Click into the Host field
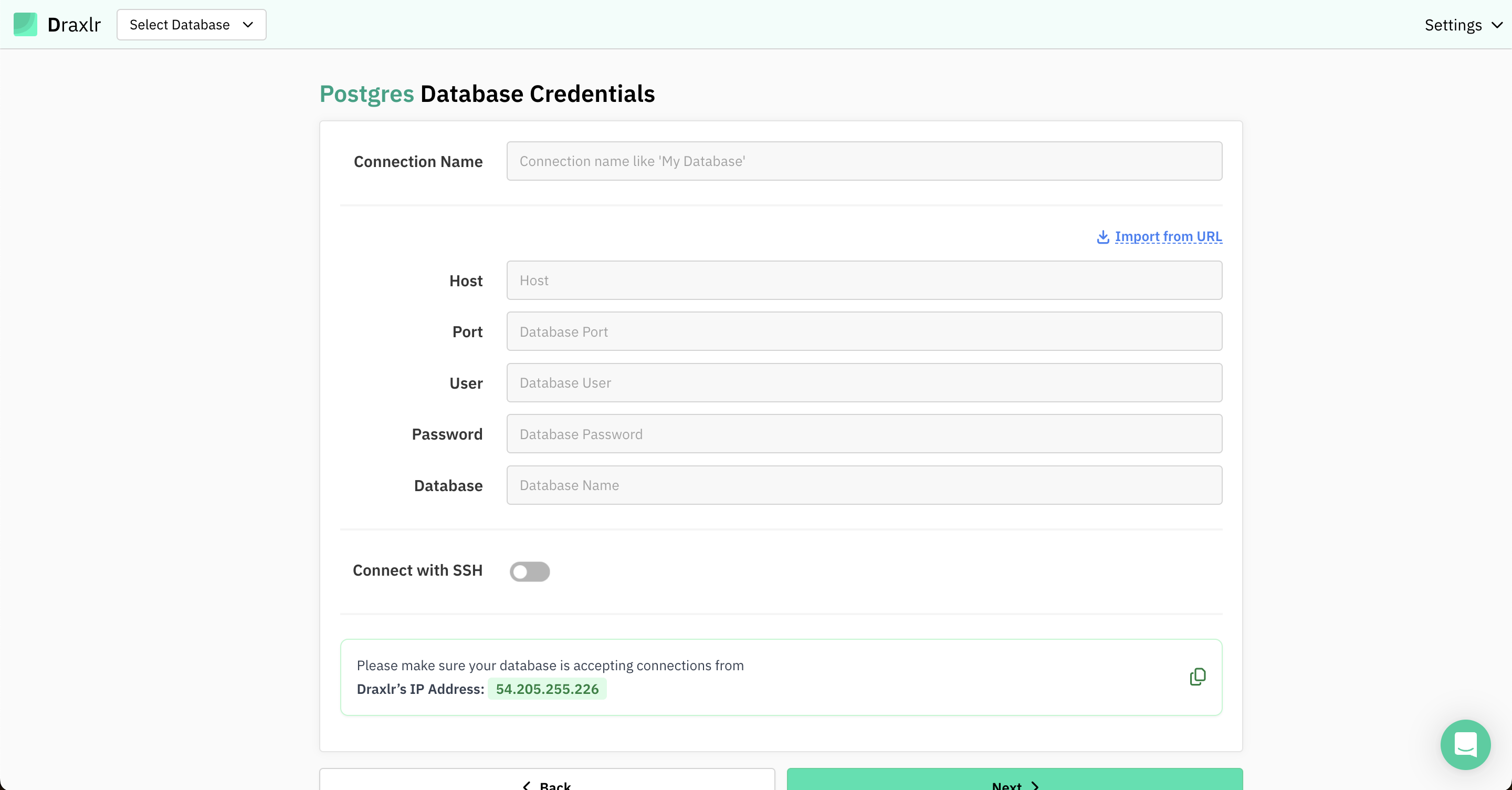This screenshot has height=790, width=1512. click(864, 280)
